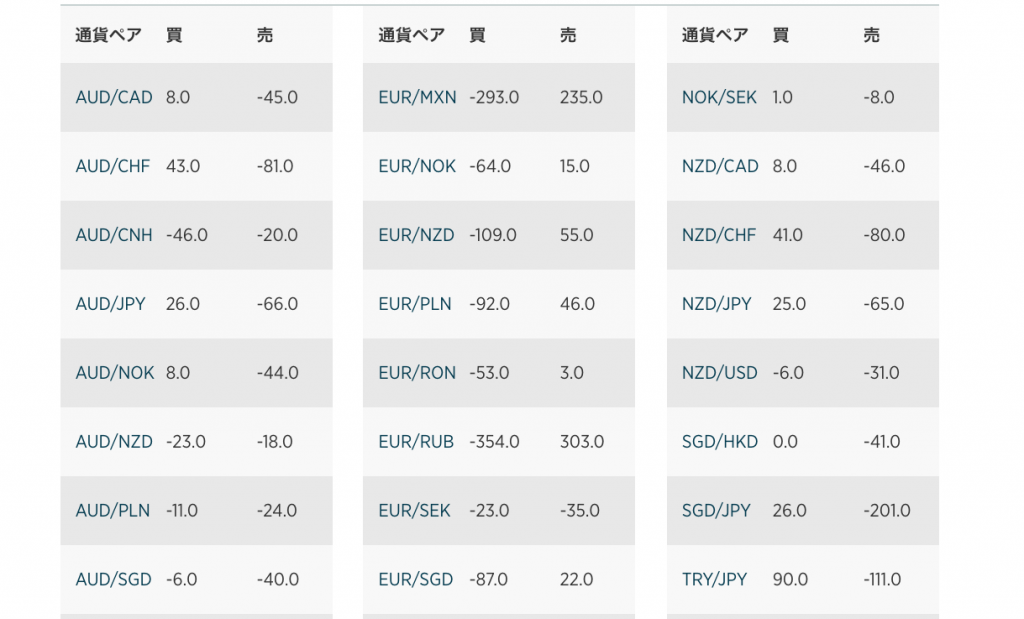Viewport: 1024px width, 619px height.
Task: Click the AUD/NZD pair link
Action: tap(114, 442)
